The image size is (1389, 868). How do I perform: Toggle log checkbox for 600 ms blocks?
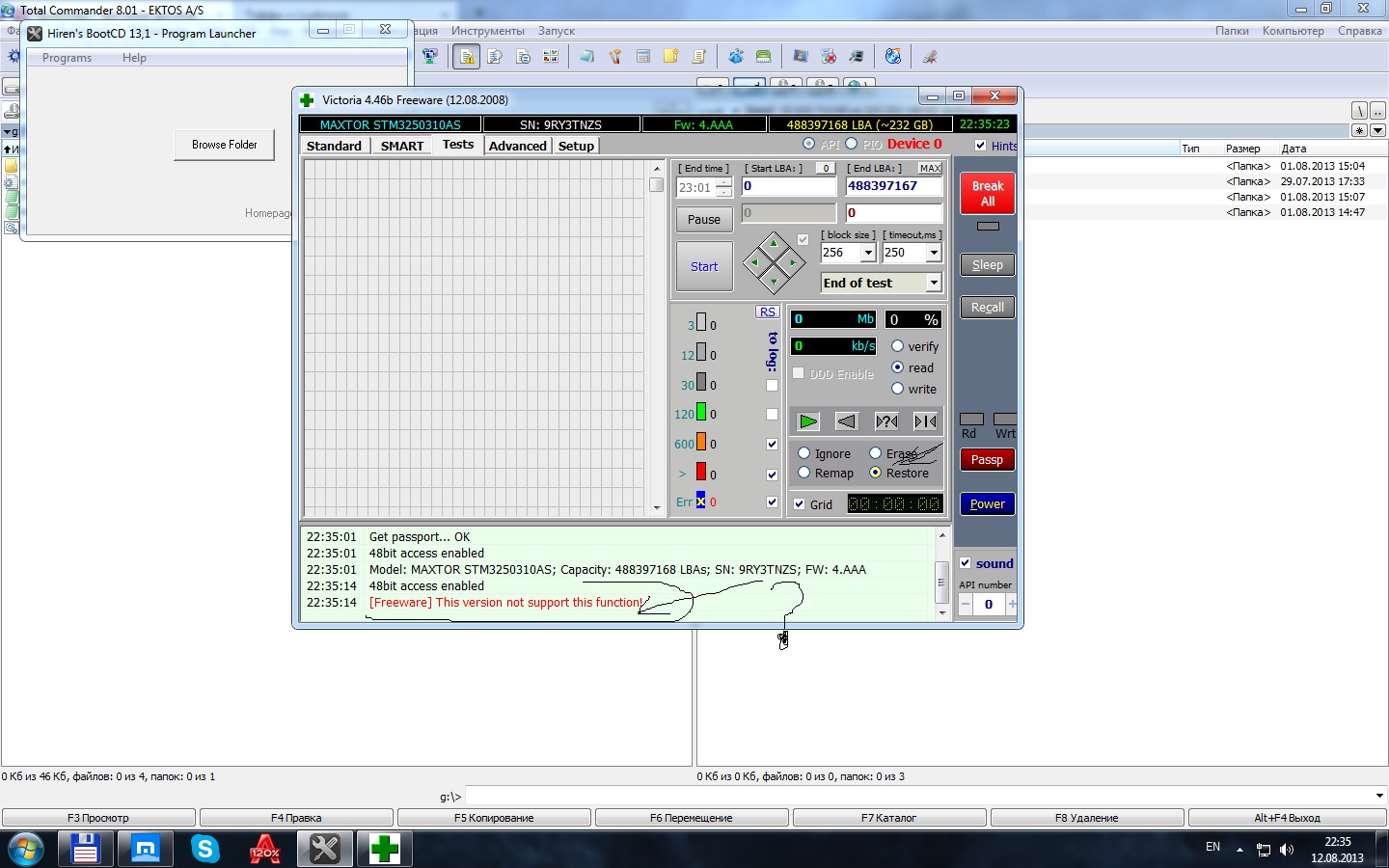pyautogui.click(x=772, y=444)
